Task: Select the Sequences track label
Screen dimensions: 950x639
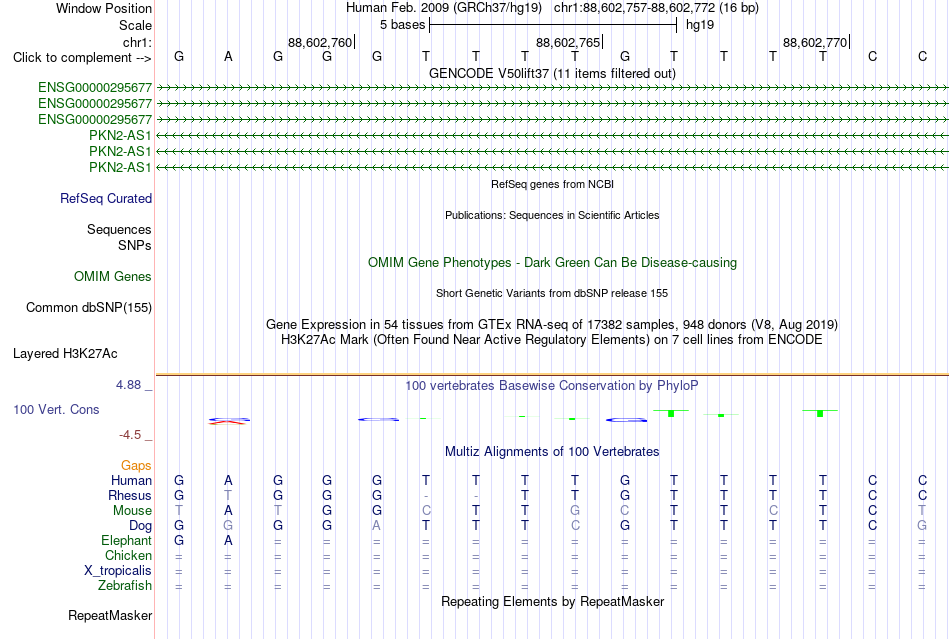Action: click(119, 229)
